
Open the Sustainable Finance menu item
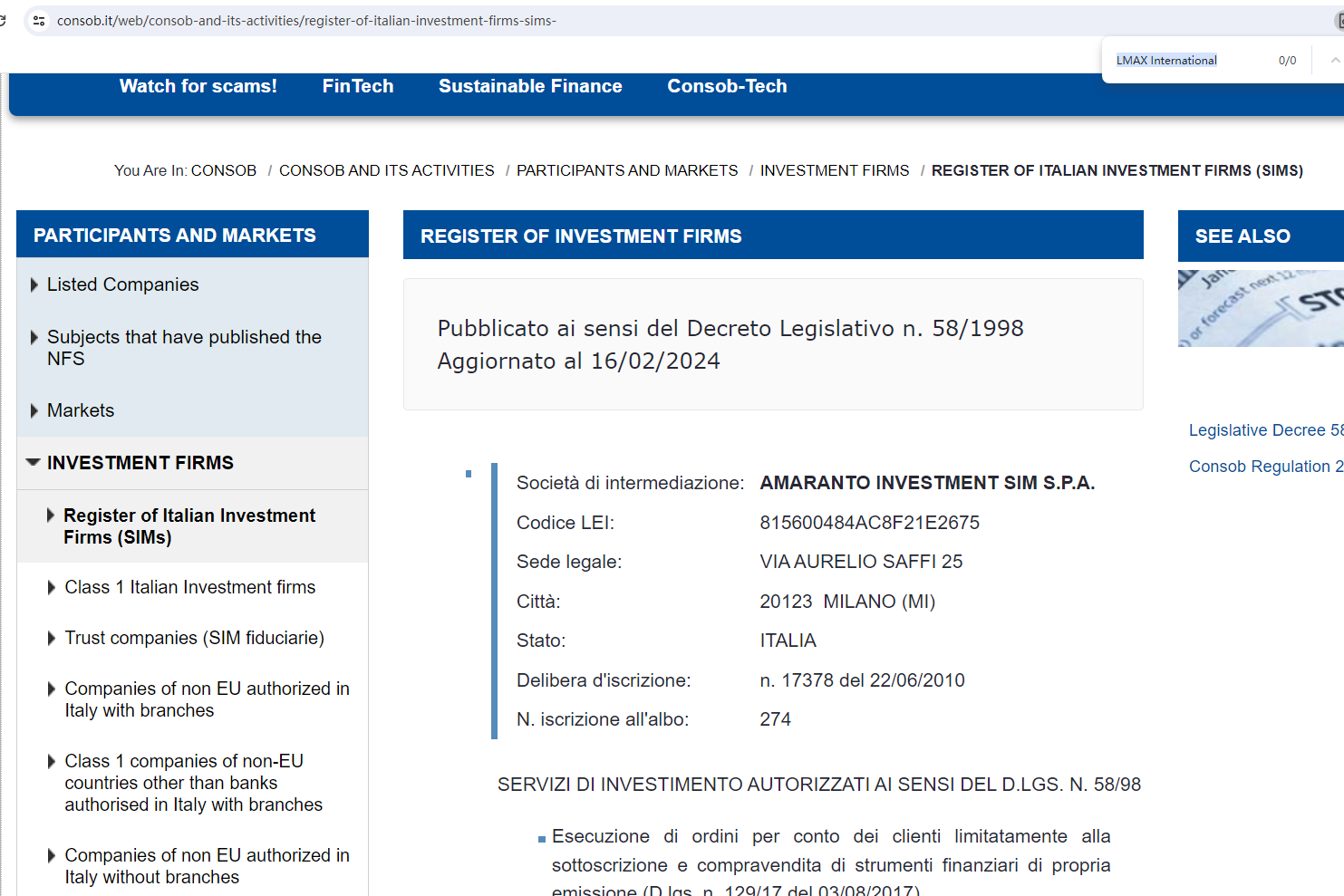(530, 86)
